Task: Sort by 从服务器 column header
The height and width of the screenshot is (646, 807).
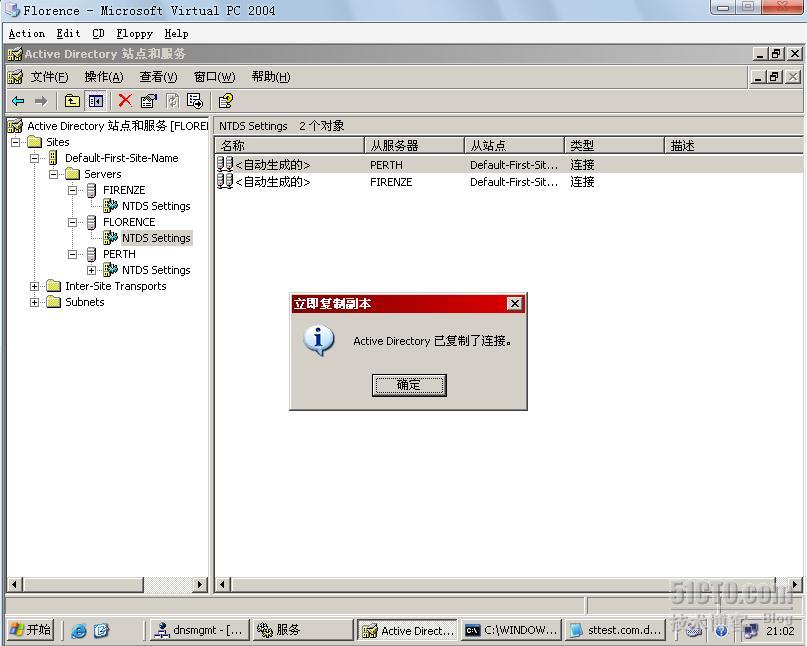Action: (x=414, y=146)
